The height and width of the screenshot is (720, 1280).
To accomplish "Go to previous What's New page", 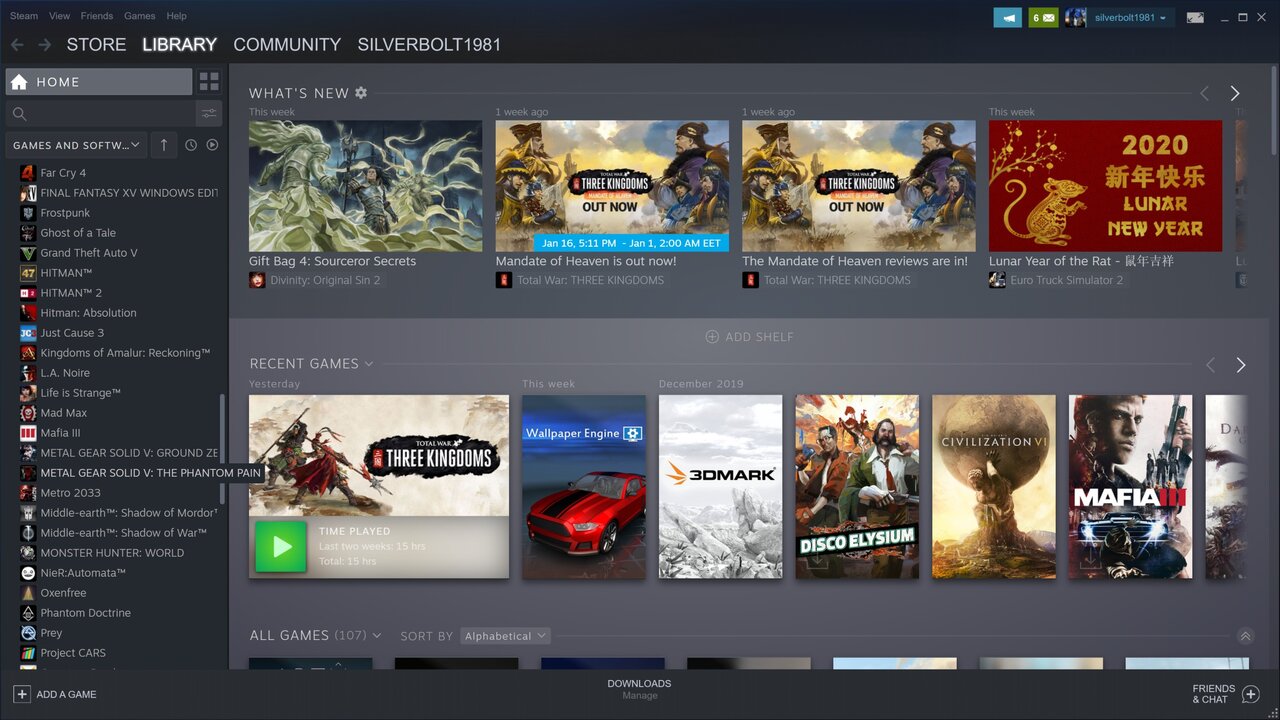I will click(x=1204, y=93).
